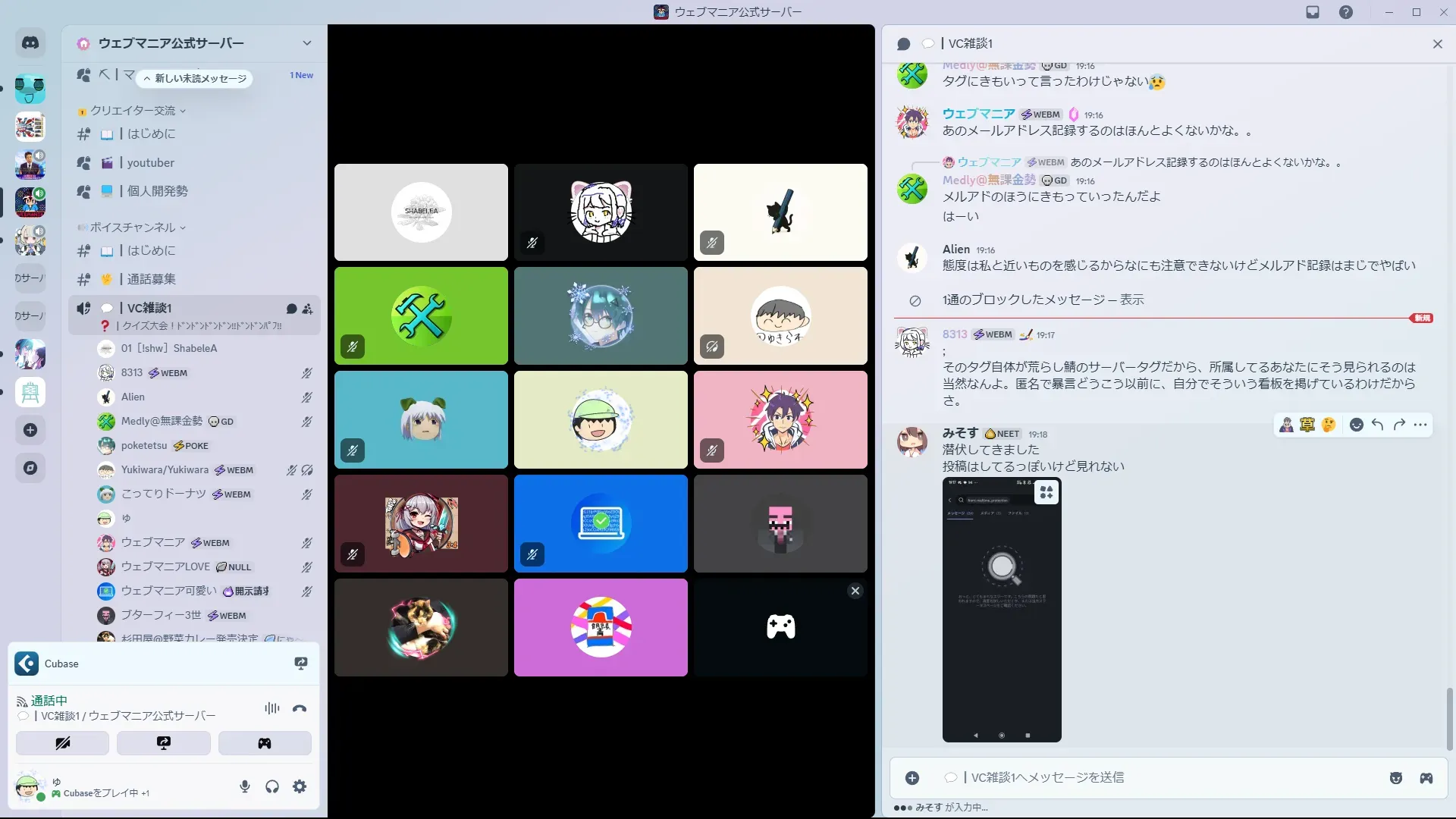
Task: Start an activity with the controller button
Action: point(264,743)
